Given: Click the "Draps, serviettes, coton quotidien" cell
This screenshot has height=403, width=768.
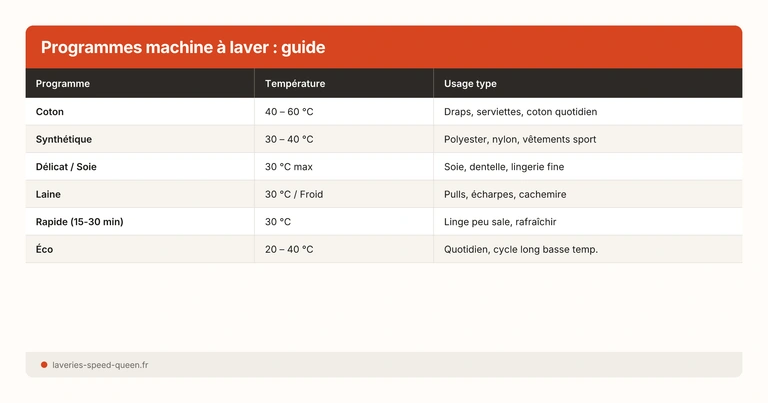Looking at the screenshot, I should click(520, 112).
